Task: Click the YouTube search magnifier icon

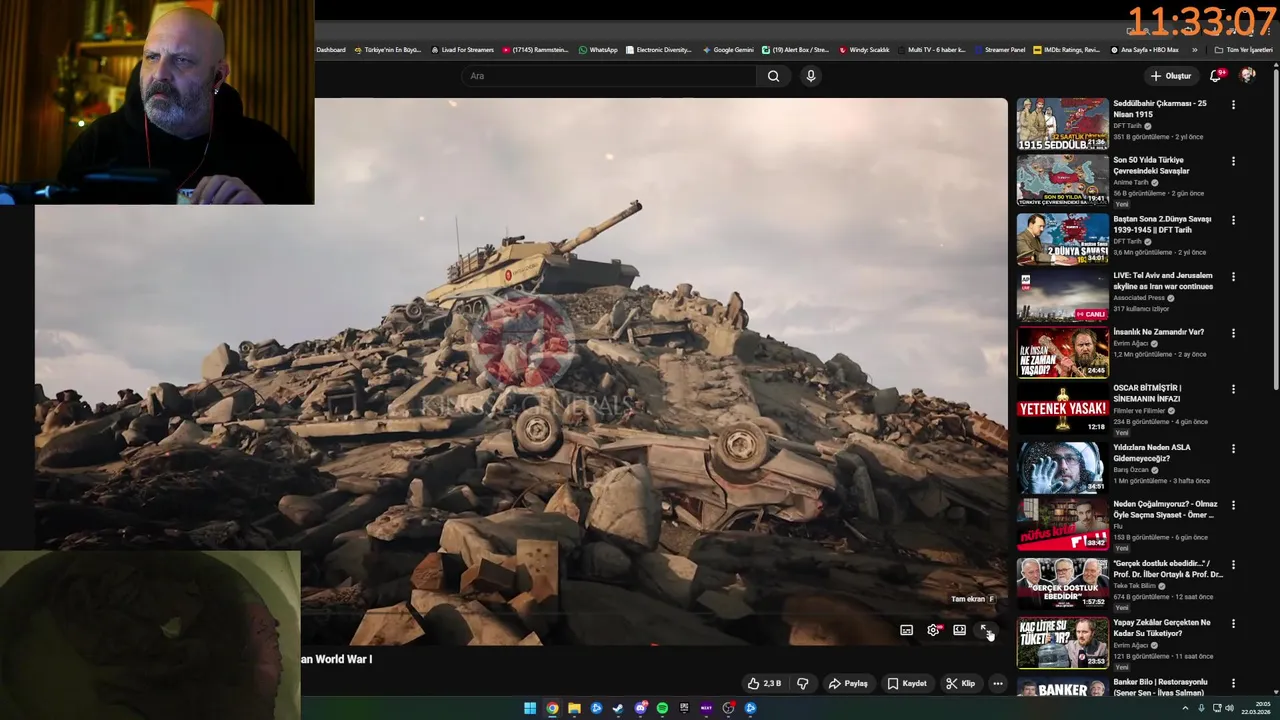Action: pos(773,76)
